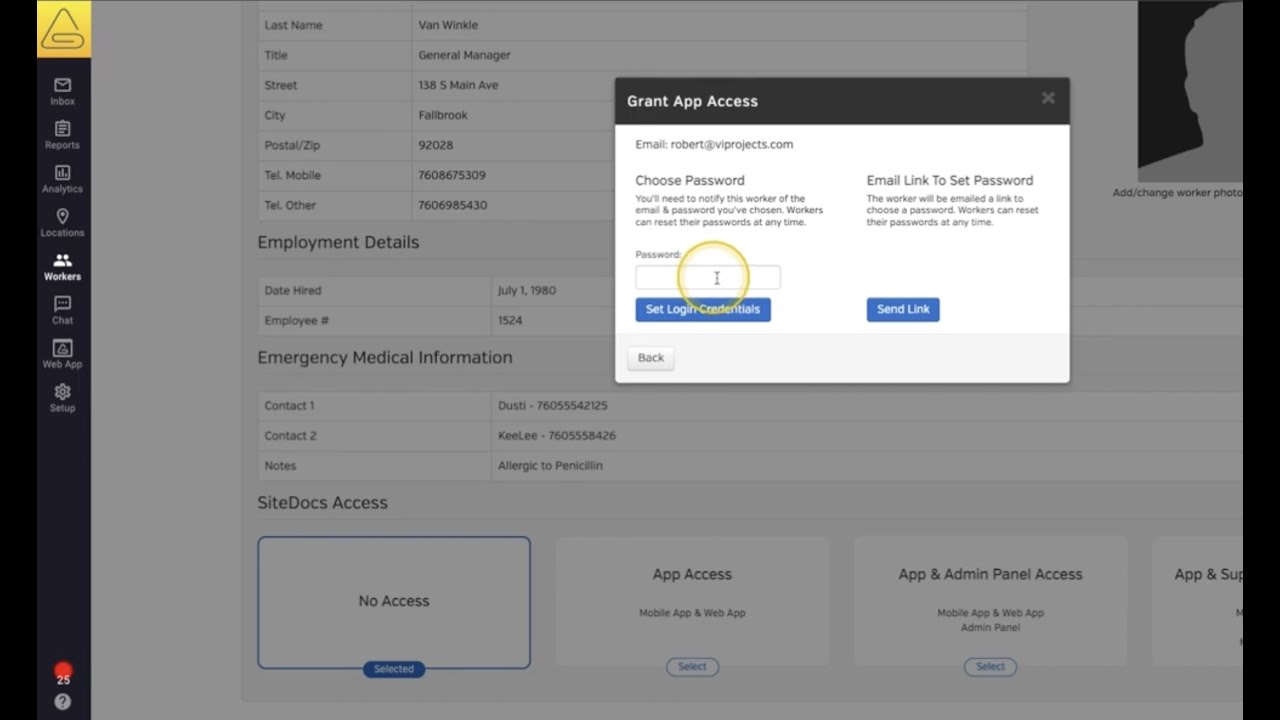The image size is (1280, 720).
Task: Click the Back button in dialog
Action: [x=651, y=358]
